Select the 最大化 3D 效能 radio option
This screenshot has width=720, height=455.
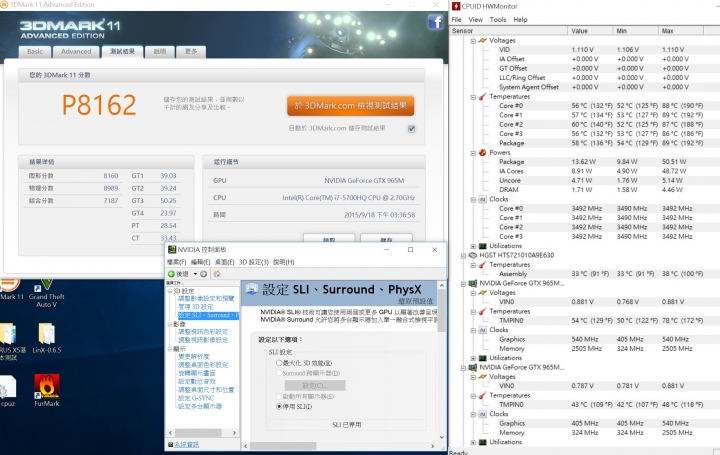pos(279,363)
